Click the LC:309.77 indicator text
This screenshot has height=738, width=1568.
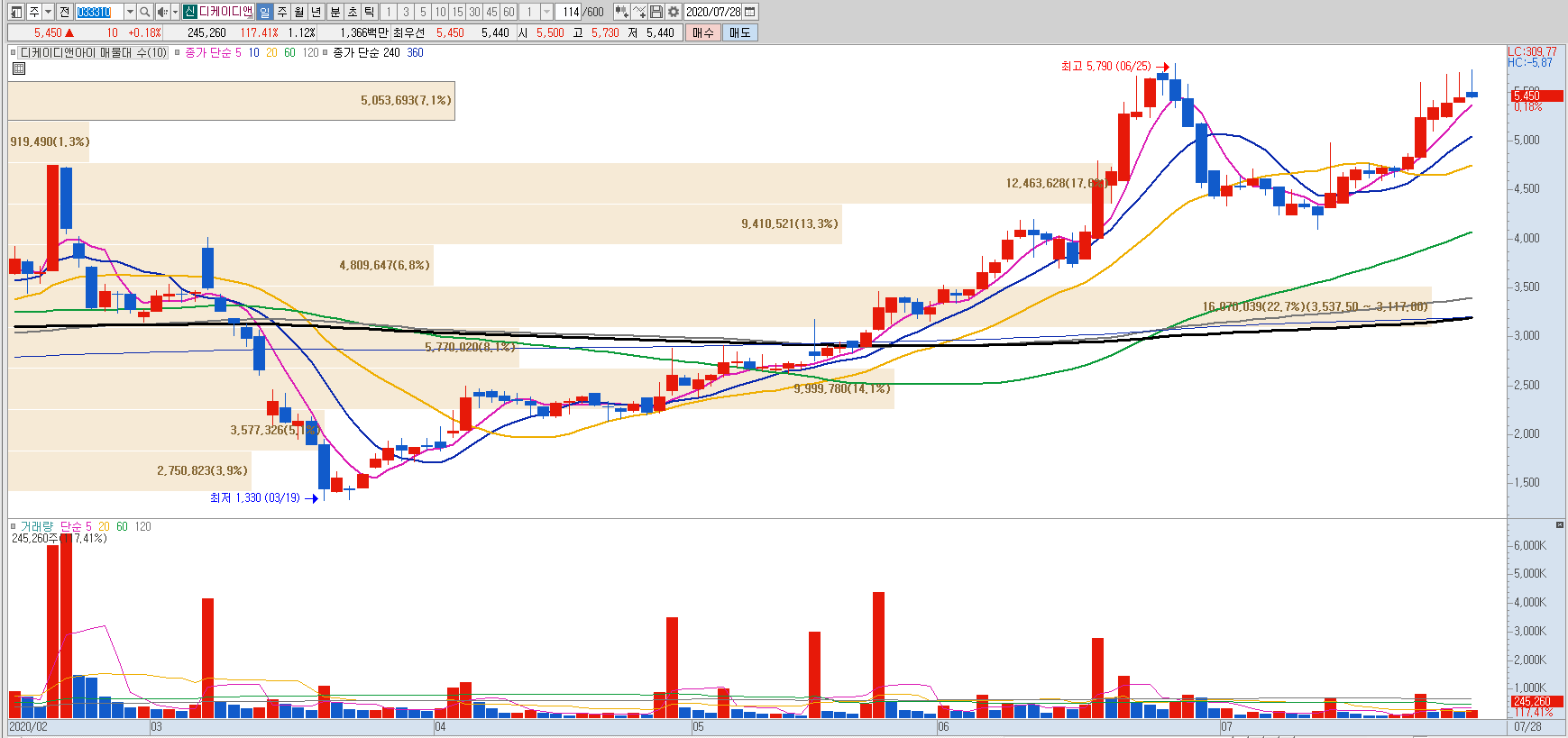tap(1532, 51)
